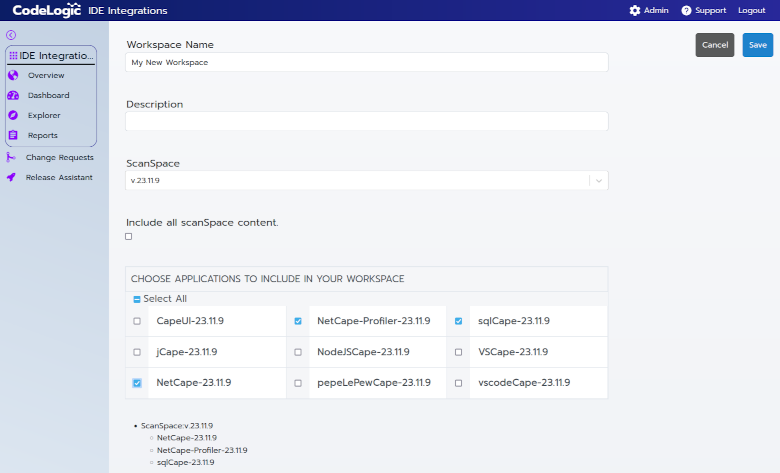Open the Support link
Viewport: 780px width, 473px height.
point(704,10)
